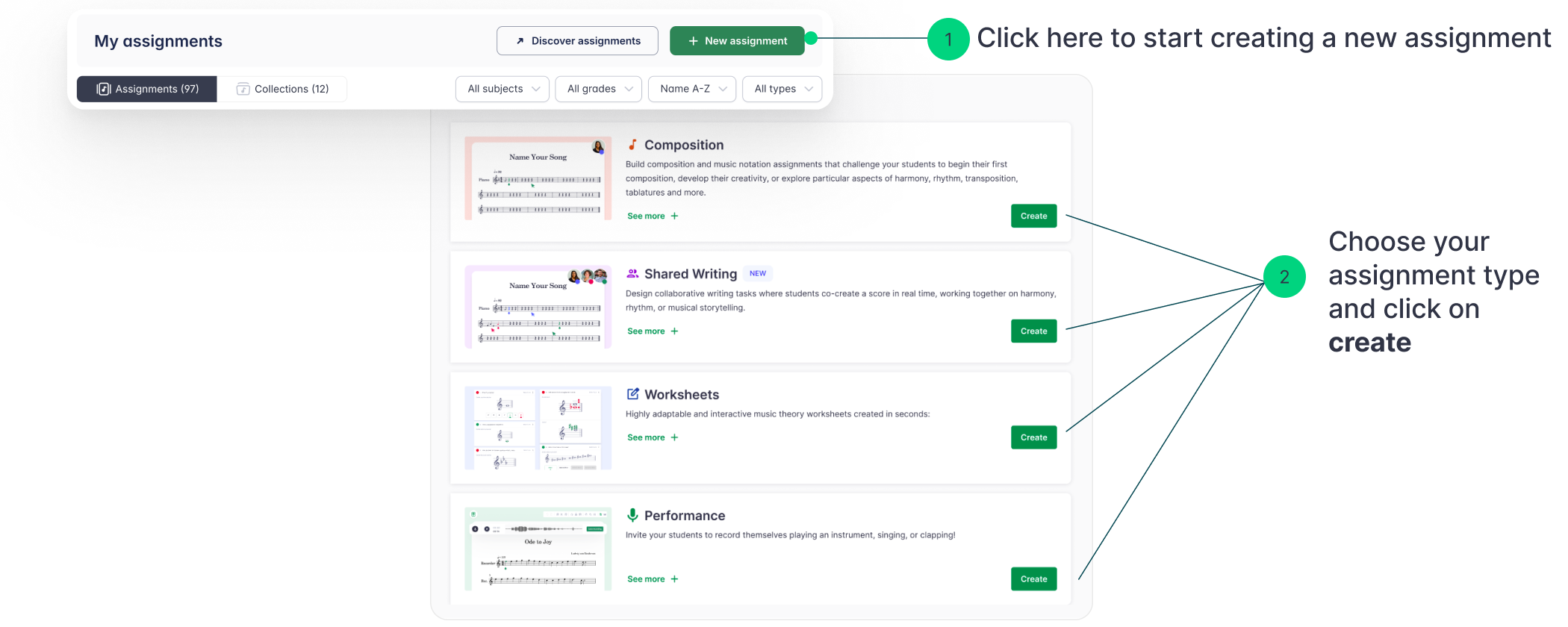Viewport: 1568px width, 627px height.
Task: Open the Name A-Z sorting dropdown
Action: pos(691,89)
